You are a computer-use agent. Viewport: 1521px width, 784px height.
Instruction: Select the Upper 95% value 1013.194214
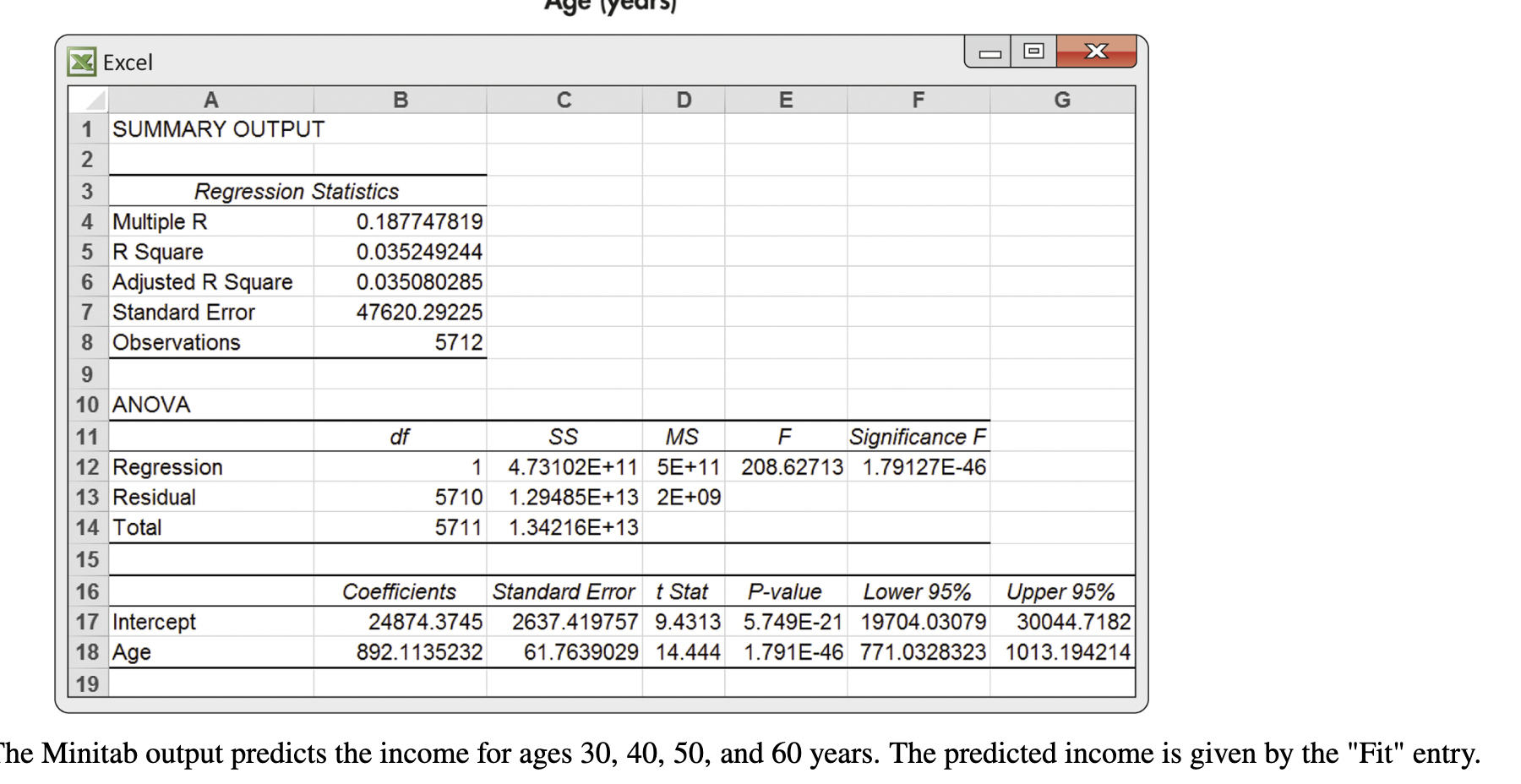pos(1061,651)
